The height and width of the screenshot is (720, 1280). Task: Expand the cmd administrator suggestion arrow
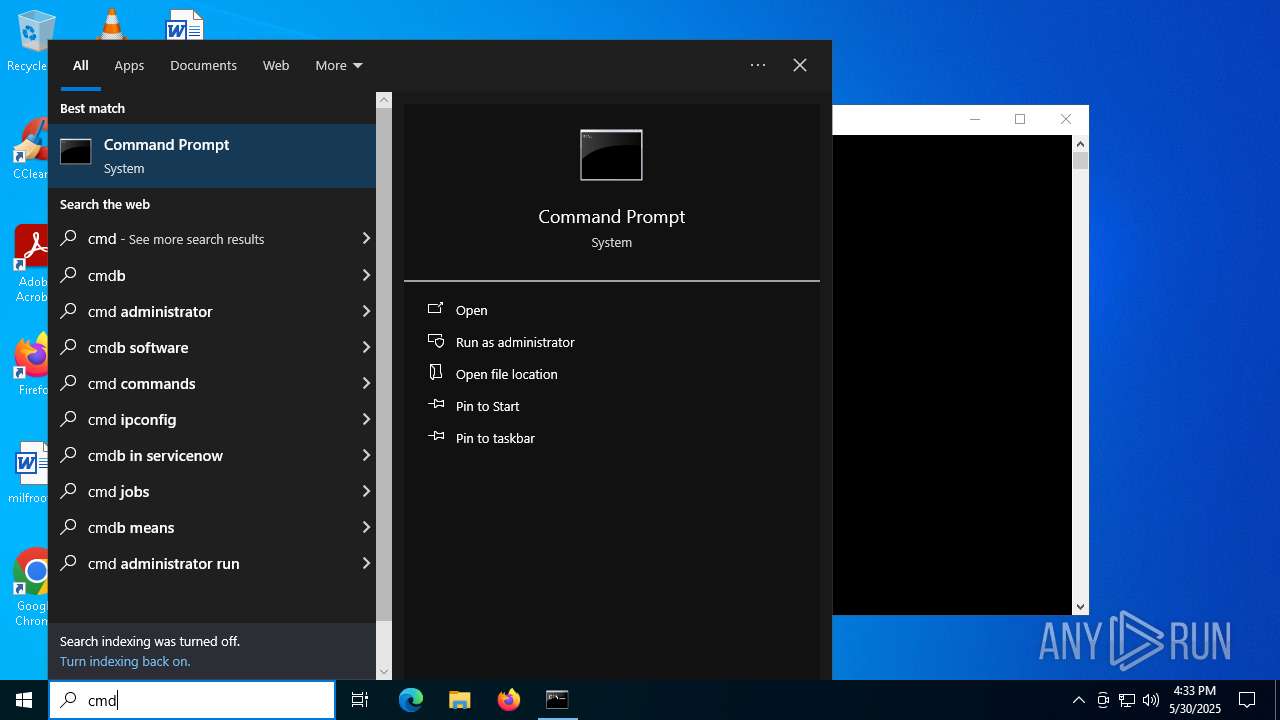(365, 311)
